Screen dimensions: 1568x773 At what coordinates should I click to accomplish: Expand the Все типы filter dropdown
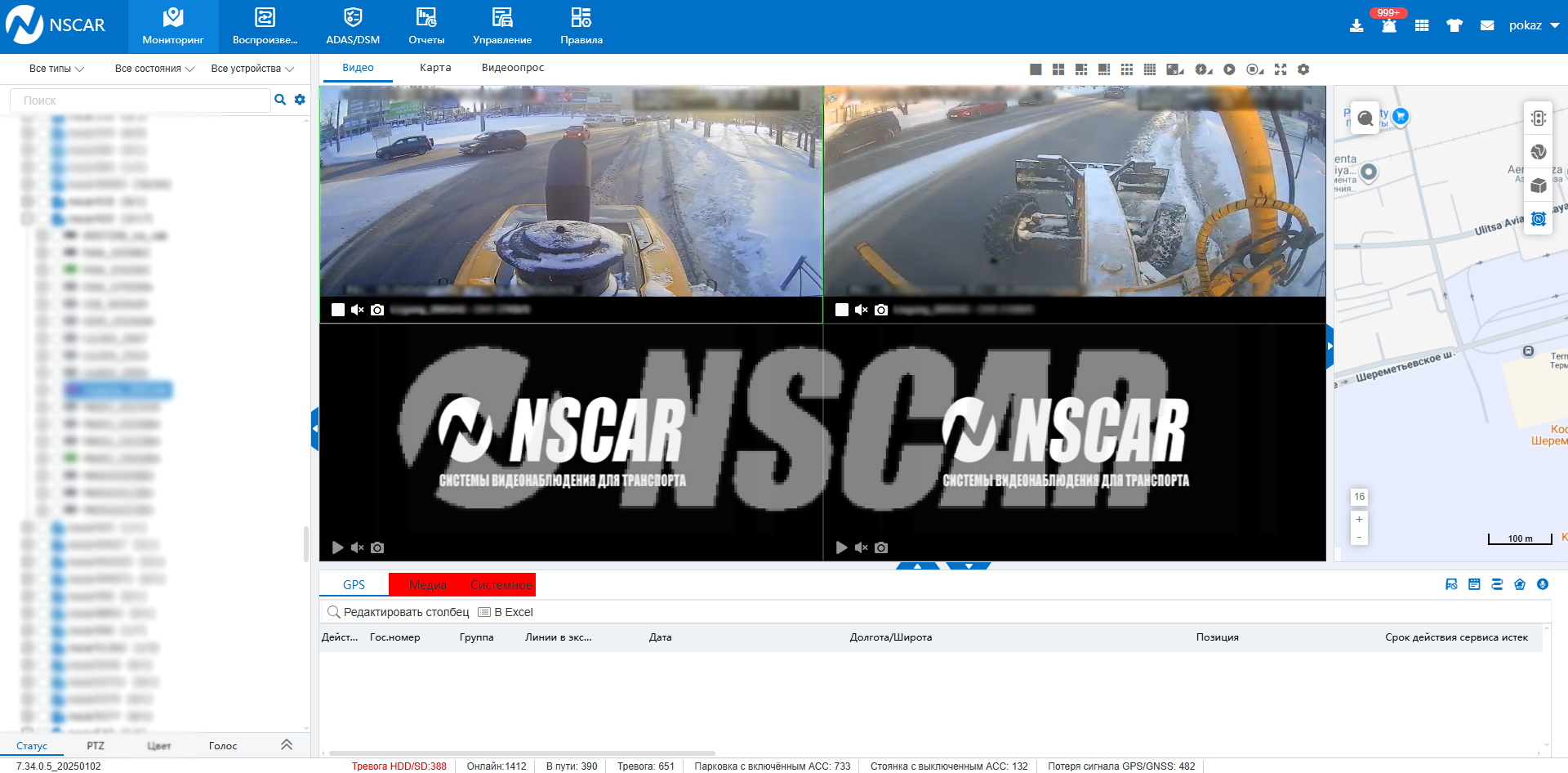(56, 69)
